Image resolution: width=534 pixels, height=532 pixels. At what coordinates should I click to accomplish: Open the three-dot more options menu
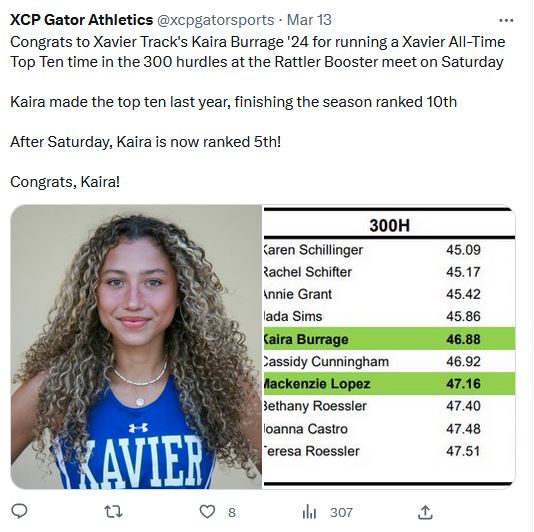pyautogui.click(x=506, y=20)
